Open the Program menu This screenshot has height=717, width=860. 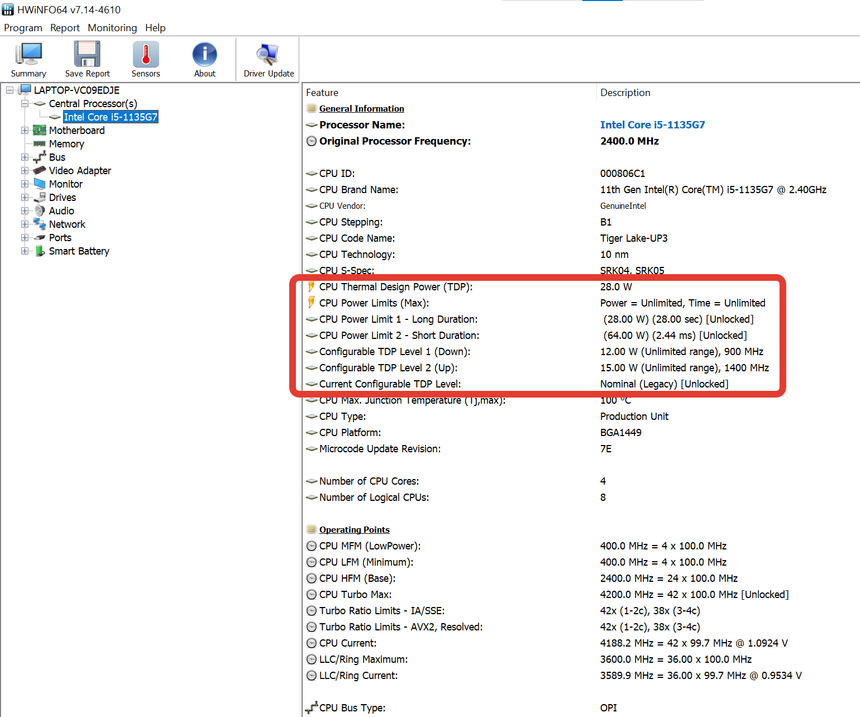pos(23,28)
